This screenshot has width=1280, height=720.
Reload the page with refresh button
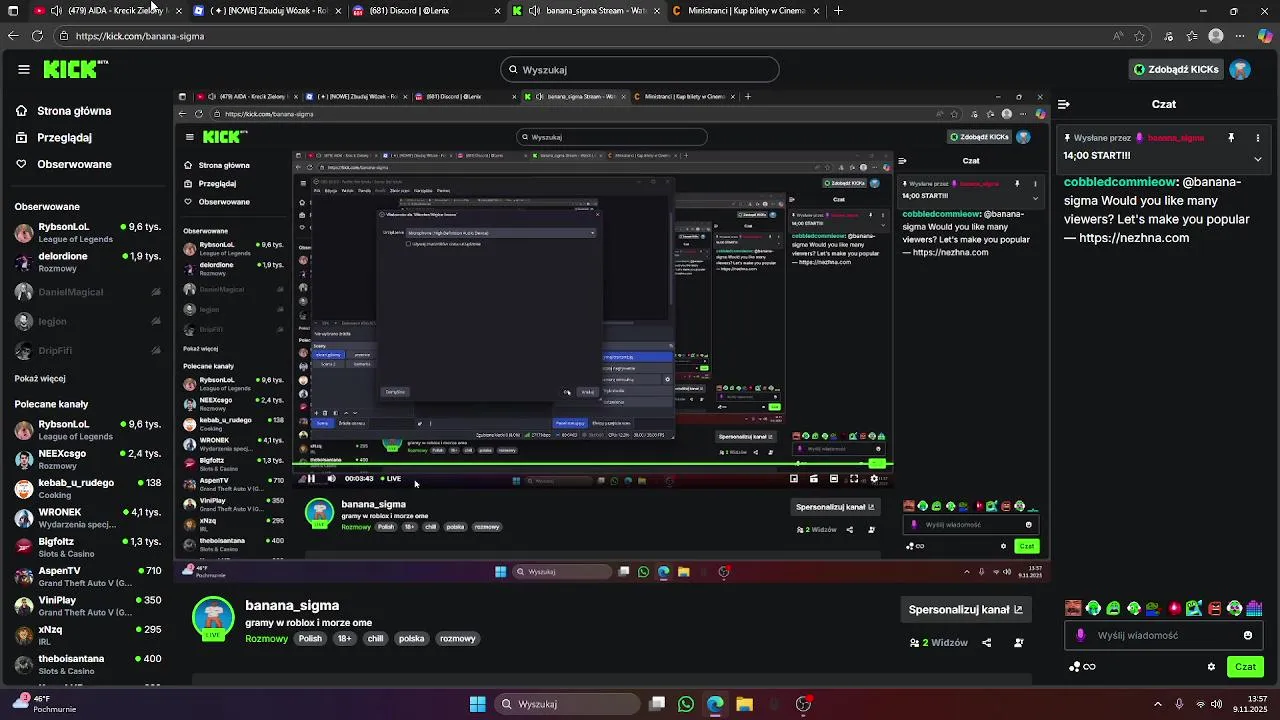[37, 36]
